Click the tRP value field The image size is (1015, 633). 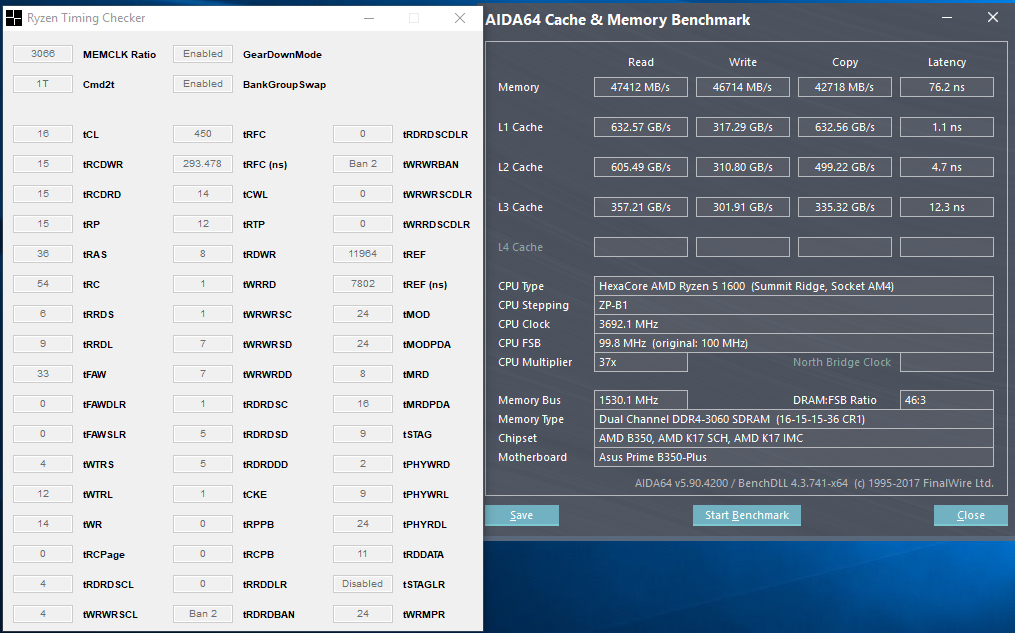click(x=43, y=223)
